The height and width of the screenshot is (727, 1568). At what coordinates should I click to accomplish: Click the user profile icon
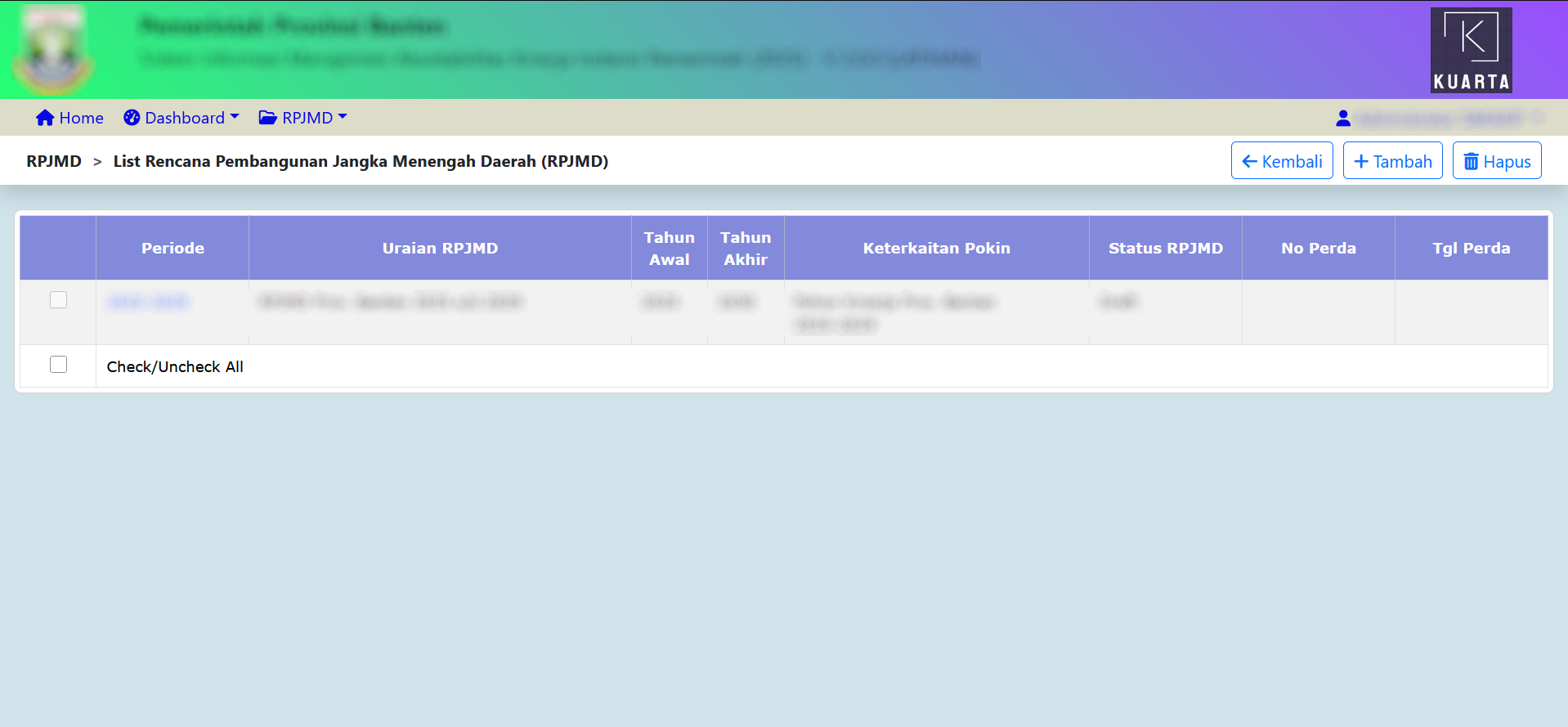pyautogui.click(x=1342, y=119)
